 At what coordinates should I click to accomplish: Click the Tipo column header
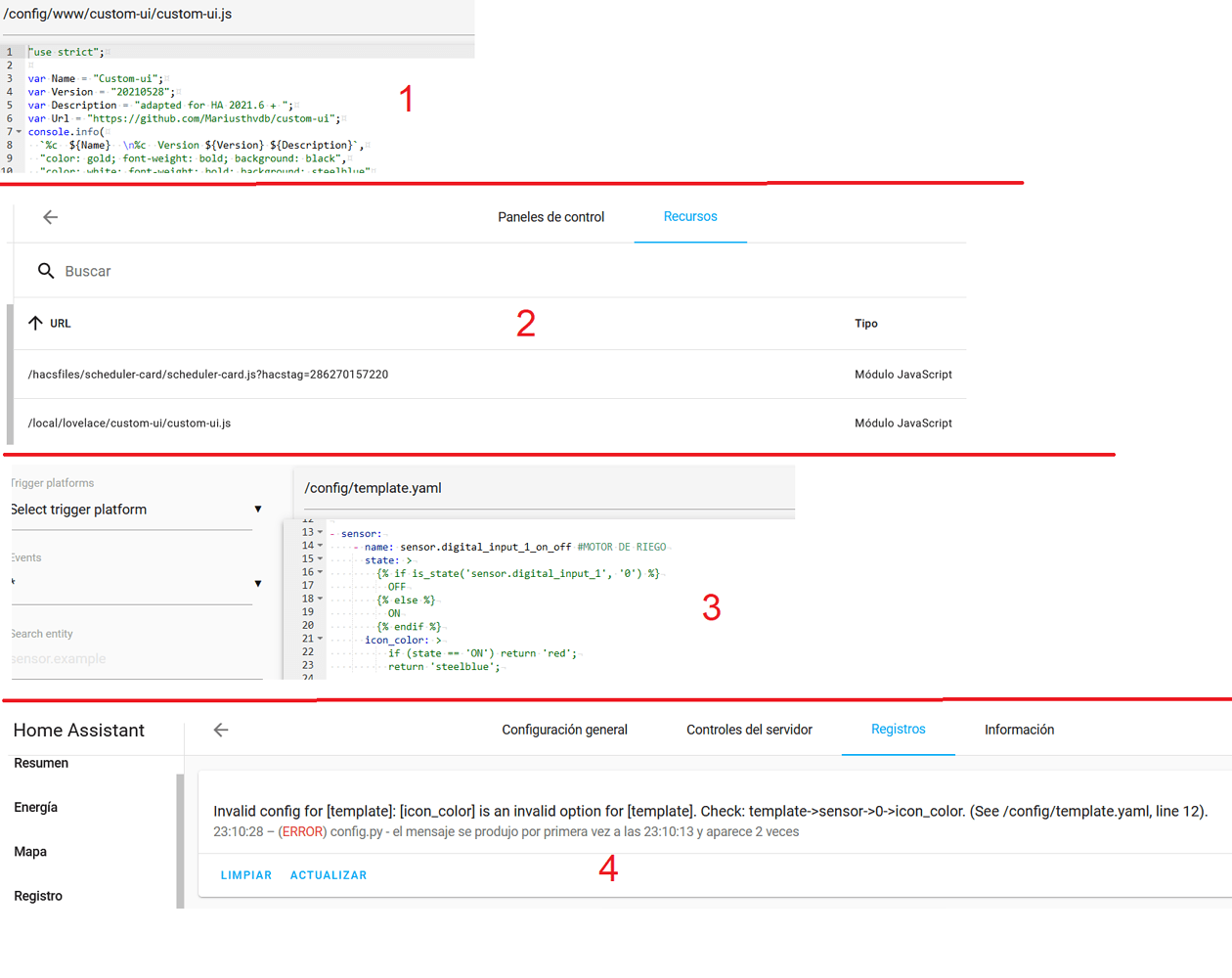coord(866,324)
